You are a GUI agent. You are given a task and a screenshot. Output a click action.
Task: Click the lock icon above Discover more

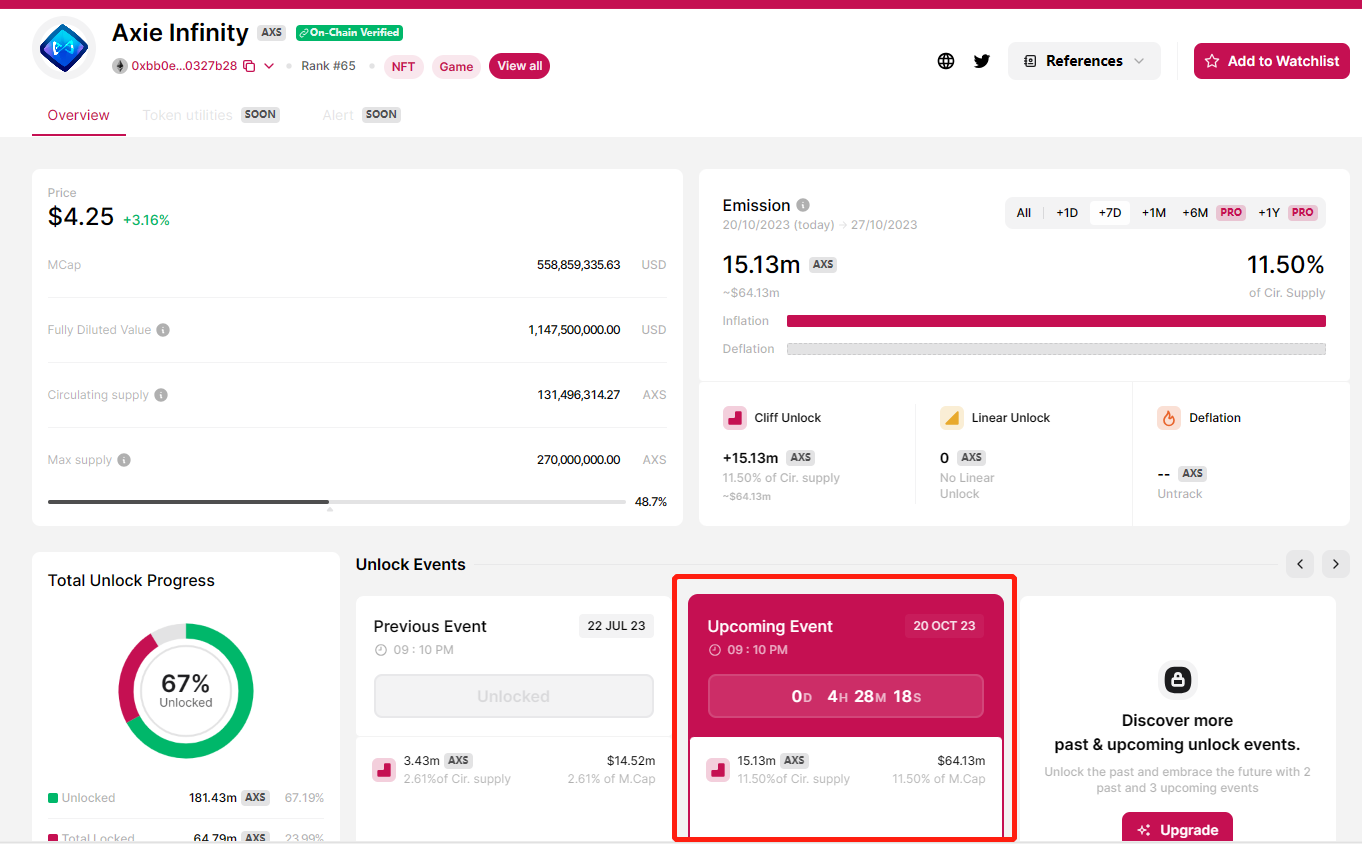click(x=1177, y=679)
